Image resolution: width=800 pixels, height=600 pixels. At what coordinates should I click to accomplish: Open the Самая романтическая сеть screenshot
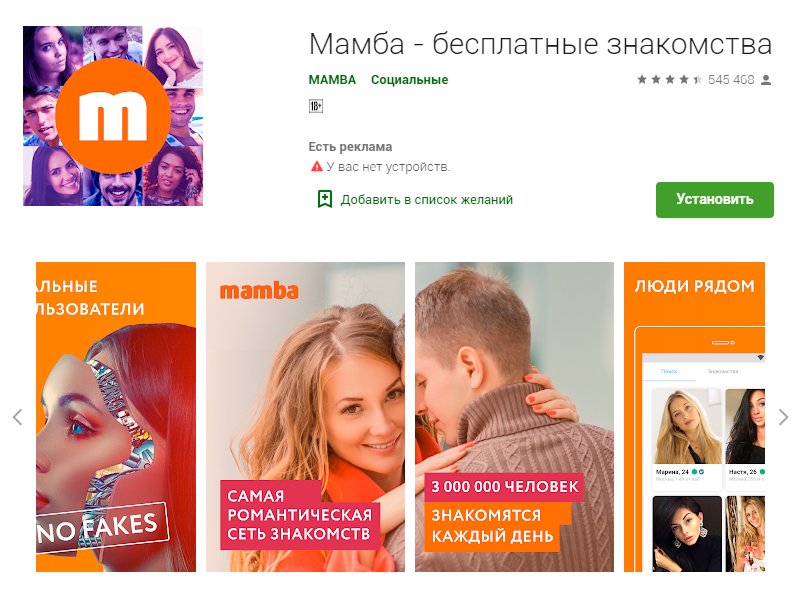click(x=305, y=417)
